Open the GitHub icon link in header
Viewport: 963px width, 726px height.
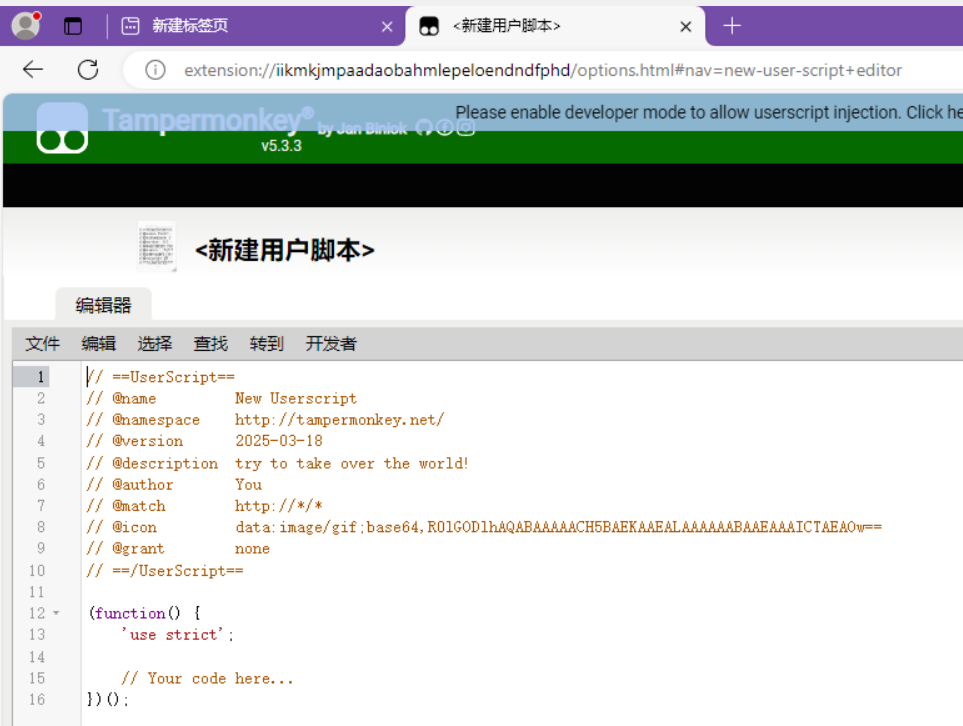click(x=424, y=127)
